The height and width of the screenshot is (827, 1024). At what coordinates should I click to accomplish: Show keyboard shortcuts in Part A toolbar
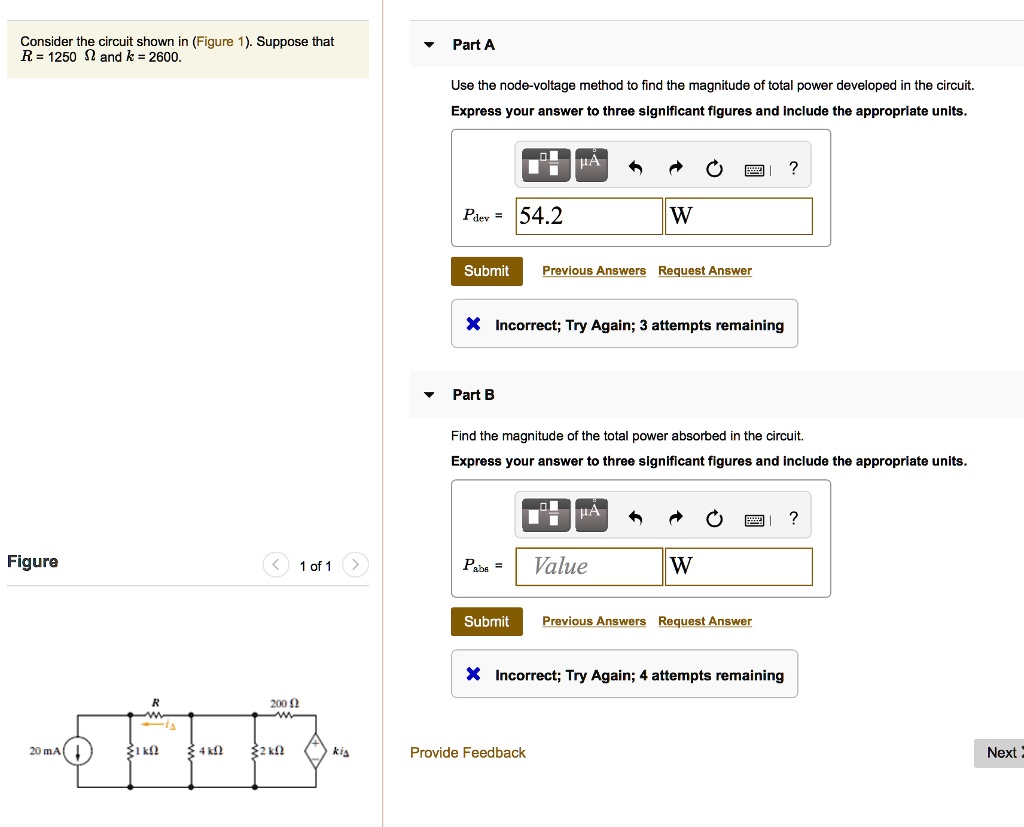click(x=756, y=169)
